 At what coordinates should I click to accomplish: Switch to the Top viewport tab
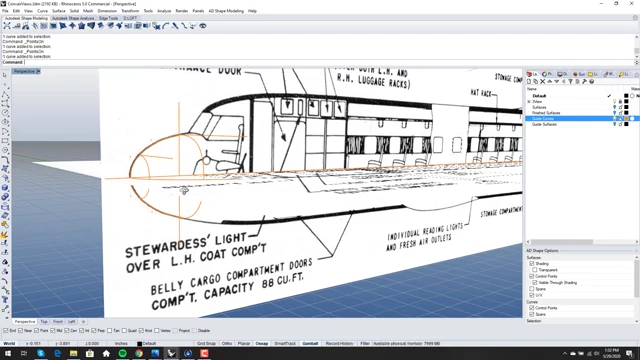44,322
